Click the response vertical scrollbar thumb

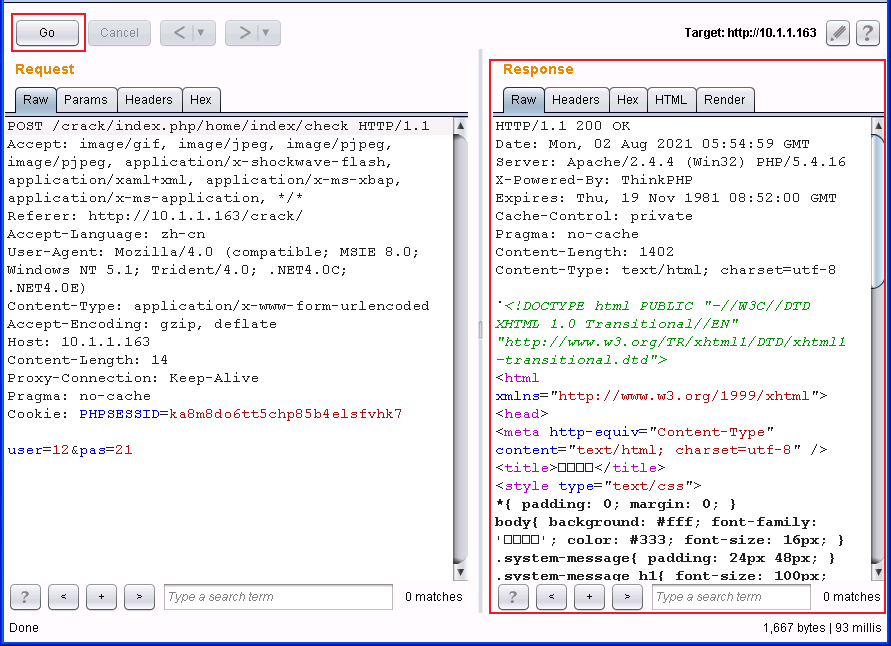click(x=878, y=212)
